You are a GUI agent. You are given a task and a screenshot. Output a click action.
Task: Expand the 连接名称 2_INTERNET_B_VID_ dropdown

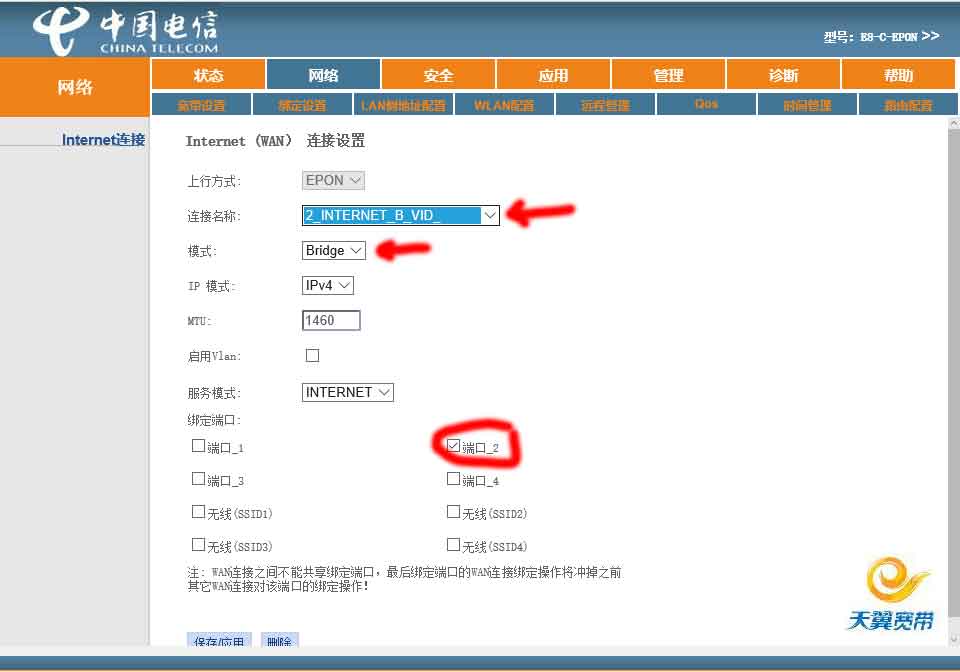(x=400, y=215)
